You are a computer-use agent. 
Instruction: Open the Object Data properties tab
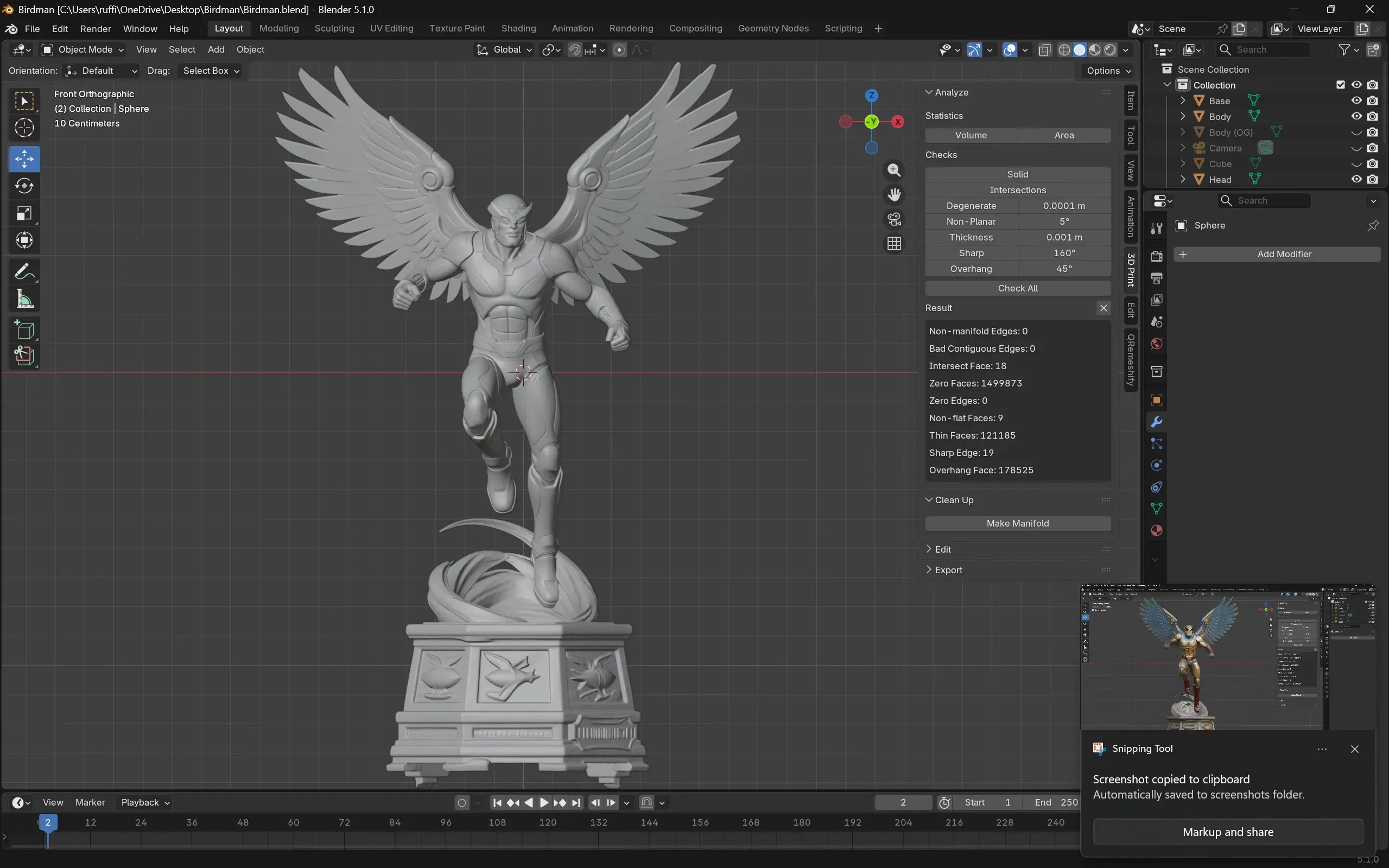point(1157,509)
